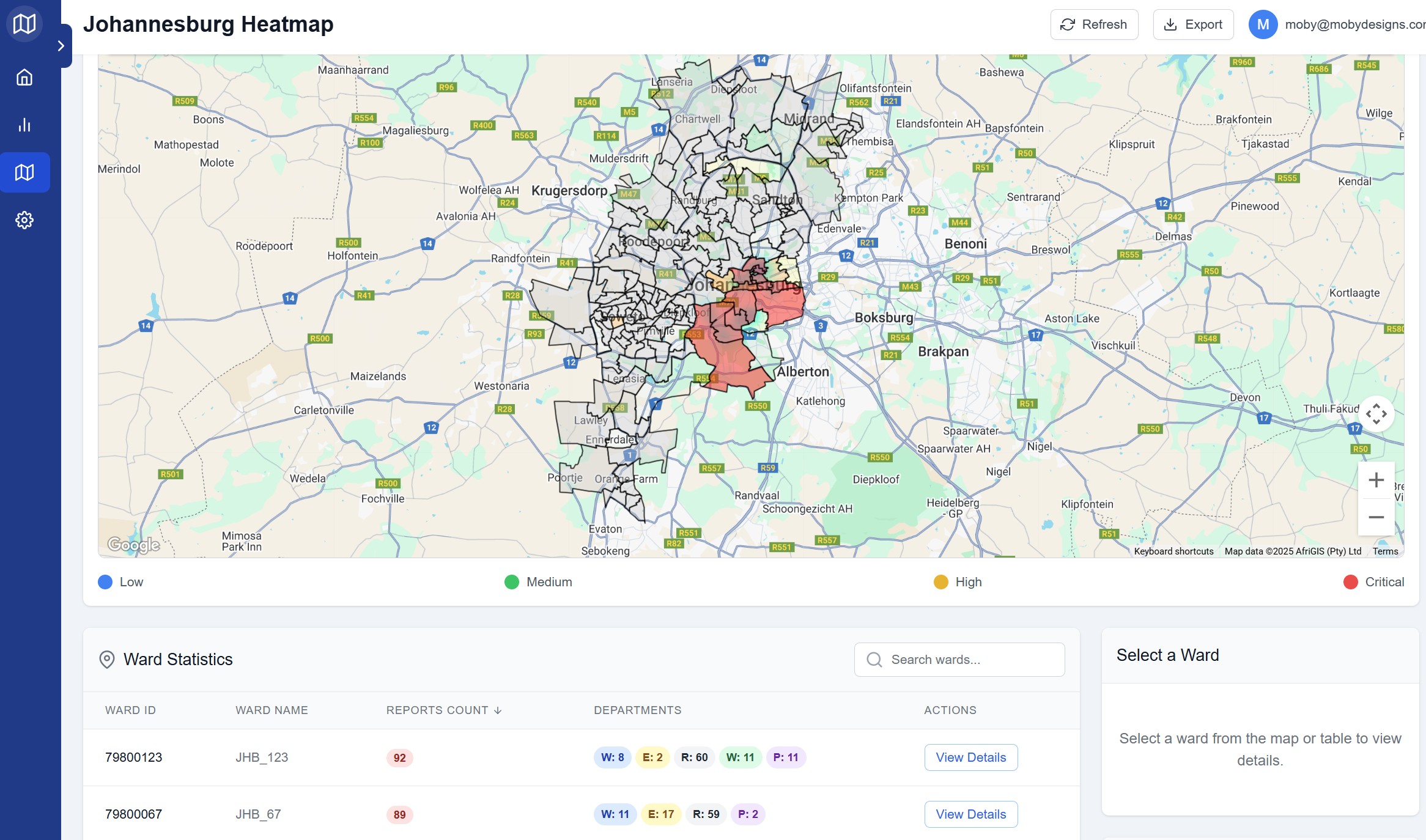View Details for ward JHB_67

click(970, 814)
